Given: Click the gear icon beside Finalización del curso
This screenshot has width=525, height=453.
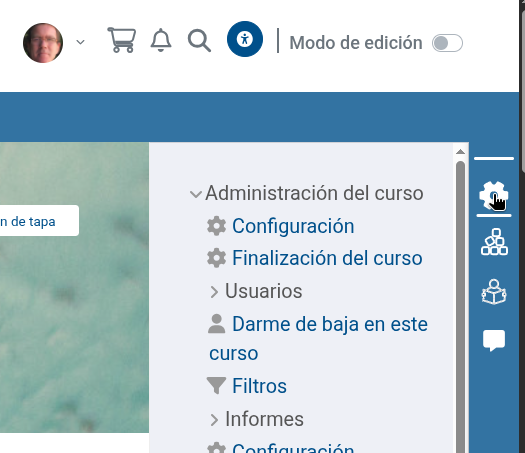Looking at the screenshot, I should pos(217,258).
